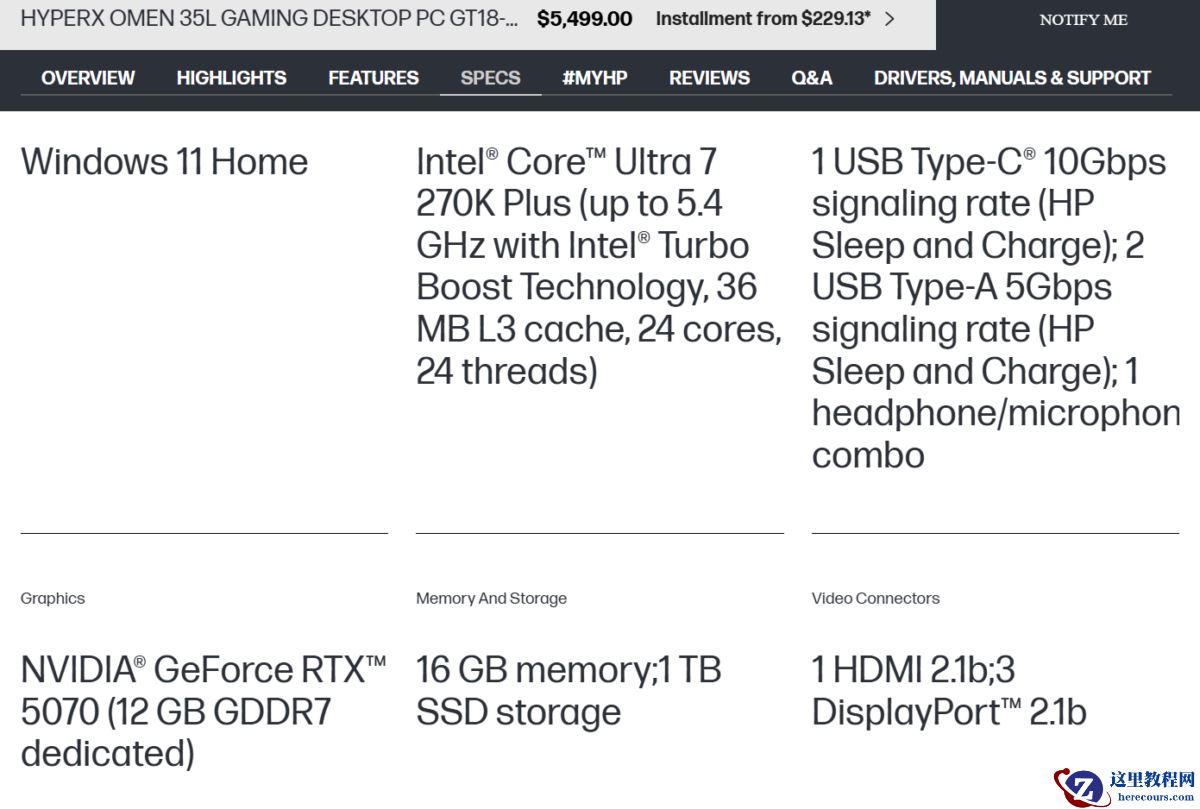Click the Windows 11 Home spec text

164,162
